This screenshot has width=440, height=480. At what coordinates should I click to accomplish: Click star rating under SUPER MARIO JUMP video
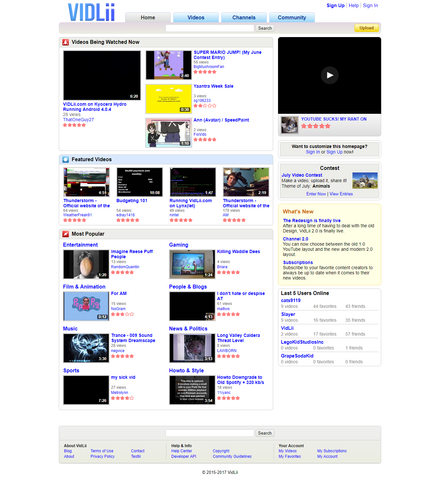click(205, 72)
